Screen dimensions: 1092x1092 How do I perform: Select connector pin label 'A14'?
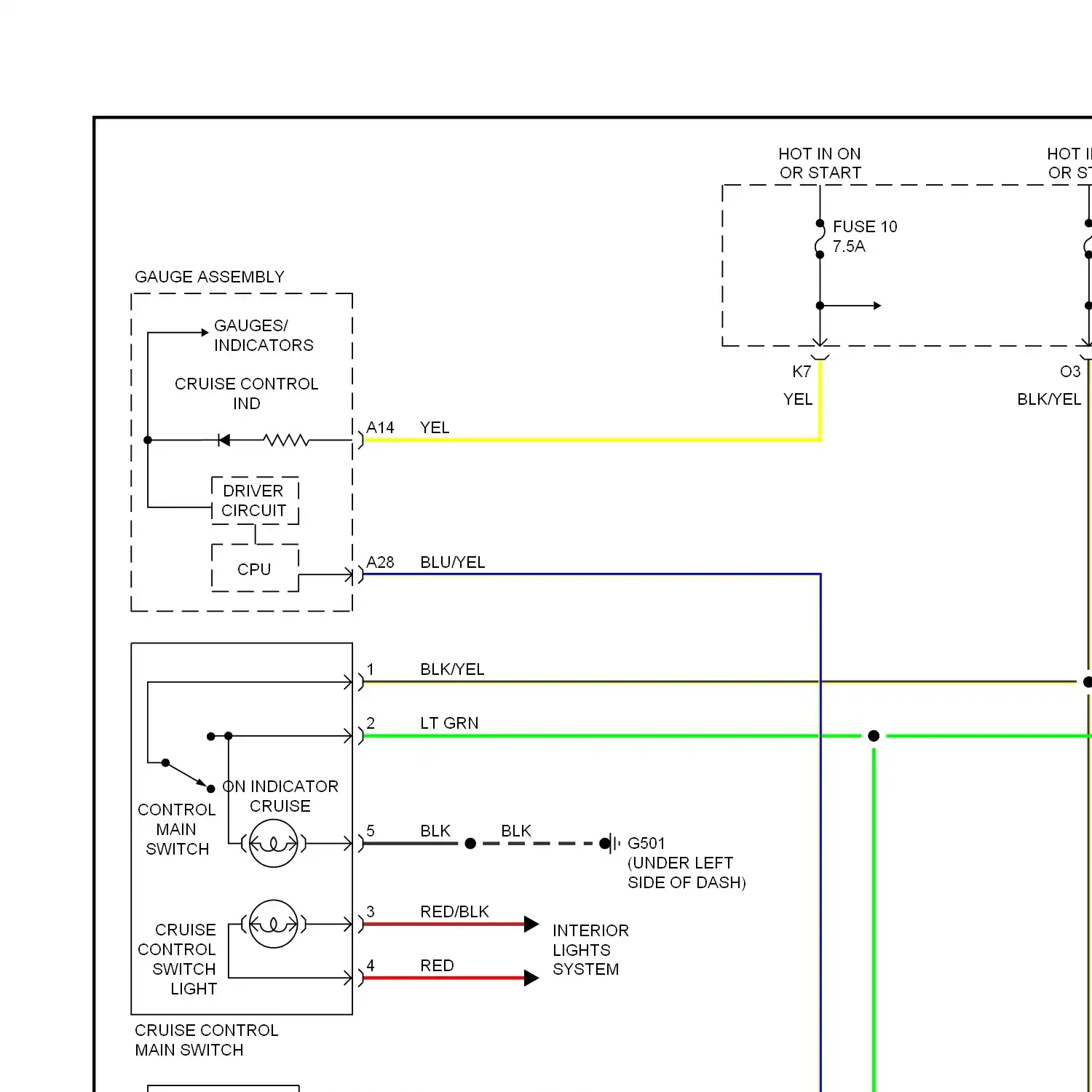[380, 427]
